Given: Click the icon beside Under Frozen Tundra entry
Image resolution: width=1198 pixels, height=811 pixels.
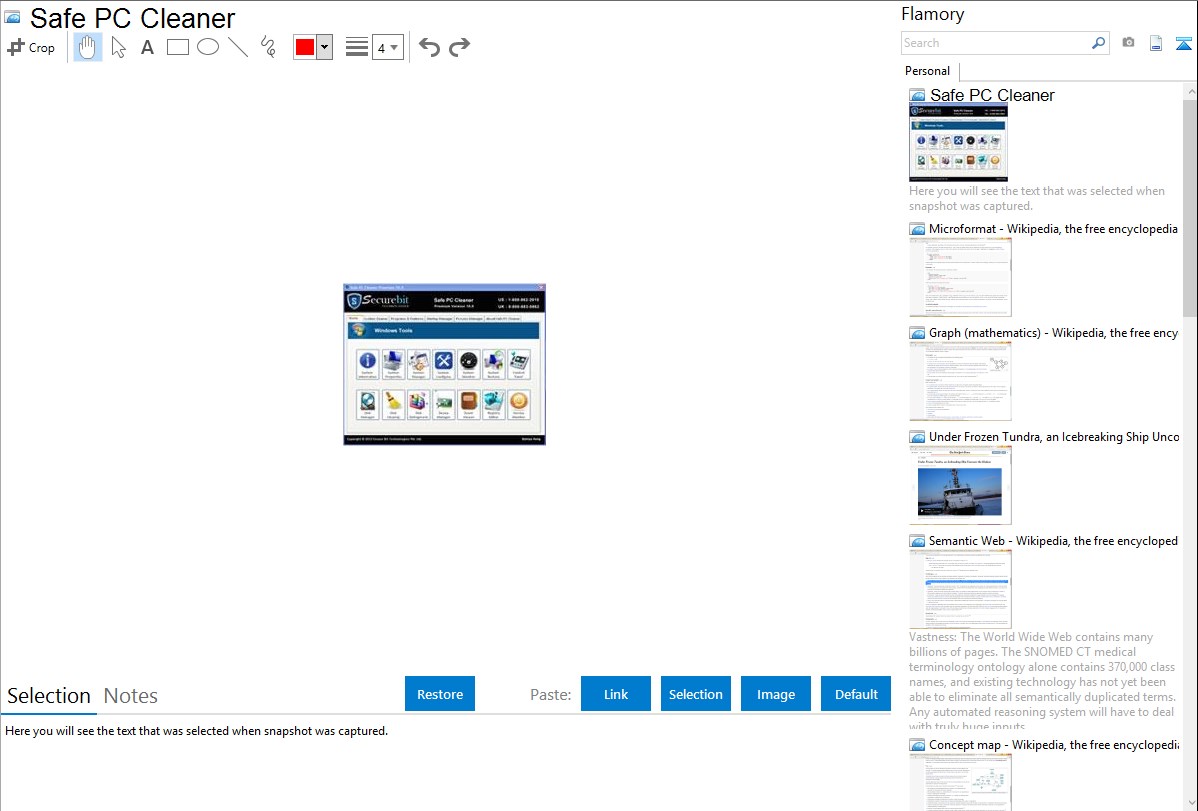Looking at the screenshot, I should click(x=917, y=437).
